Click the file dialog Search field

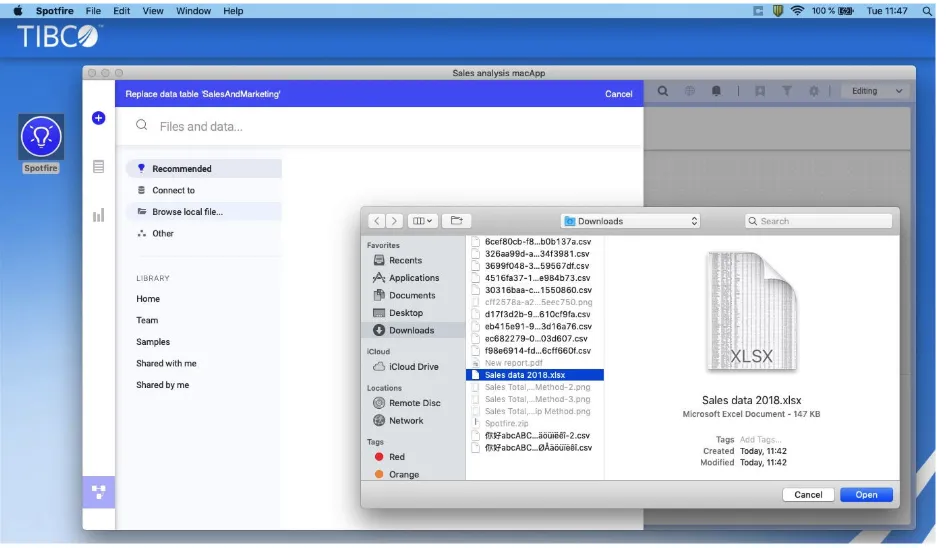819,221
